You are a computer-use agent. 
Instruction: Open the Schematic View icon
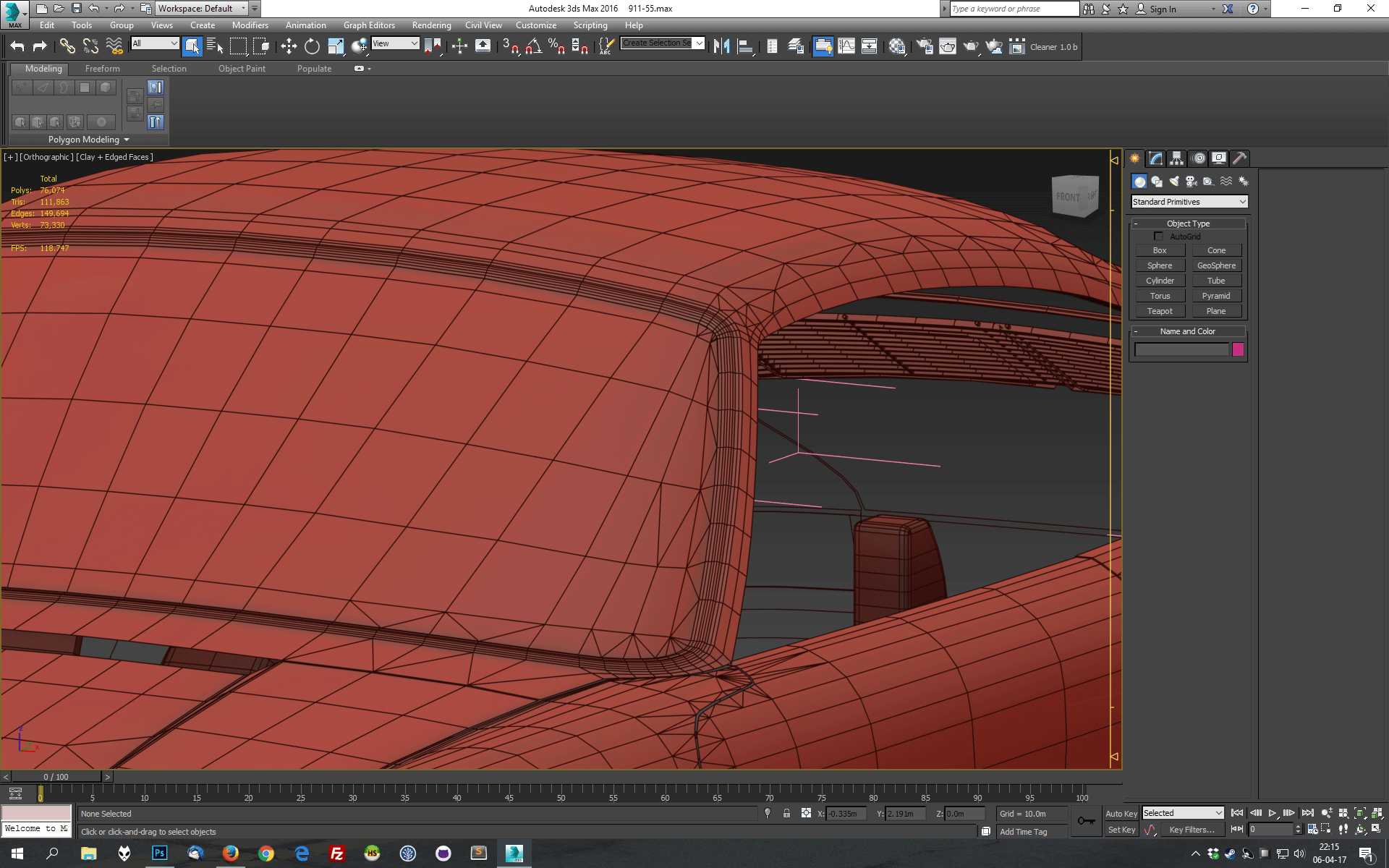870,47
